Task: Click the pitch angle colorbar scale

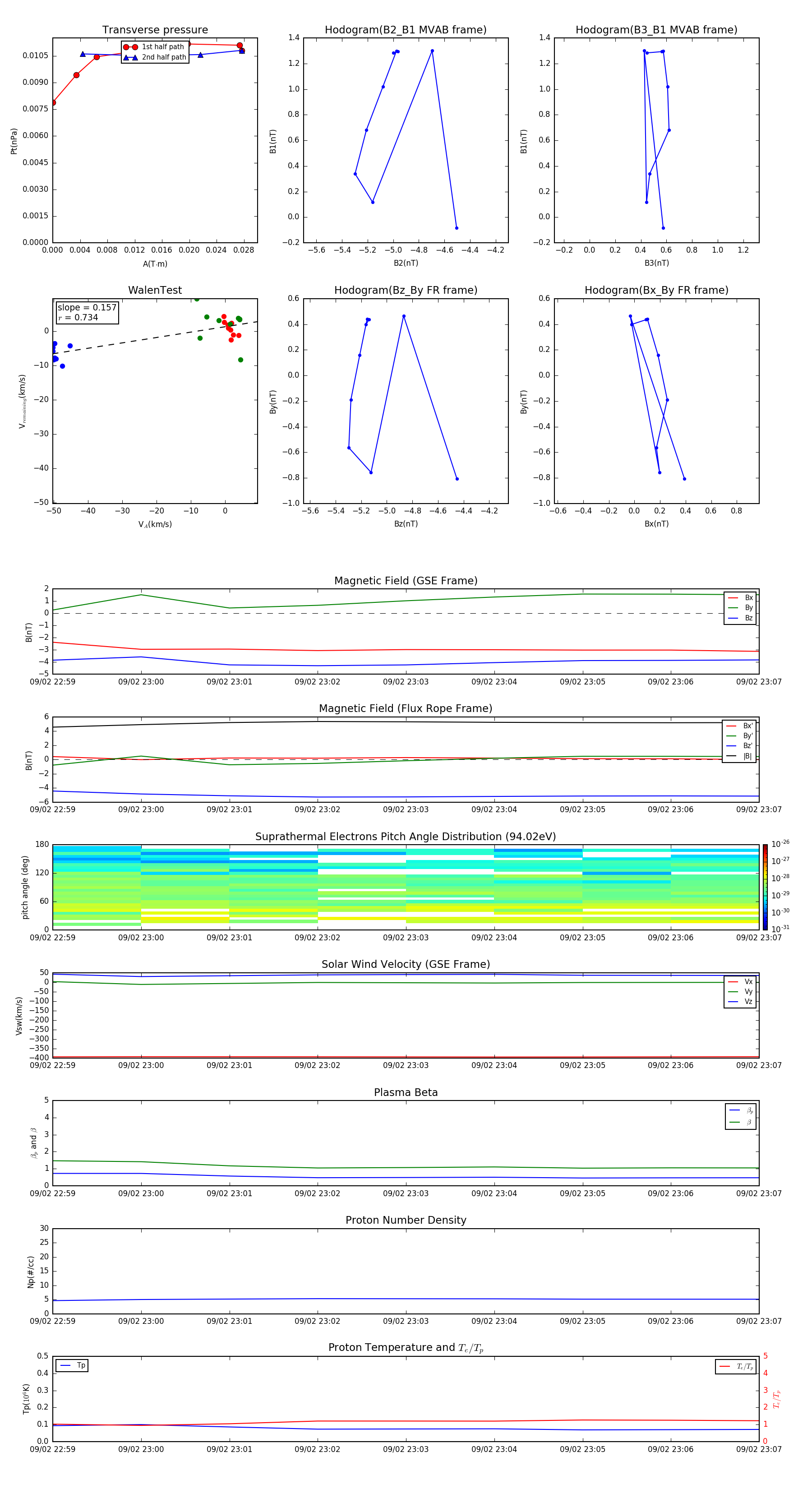Action: [765, 887]
